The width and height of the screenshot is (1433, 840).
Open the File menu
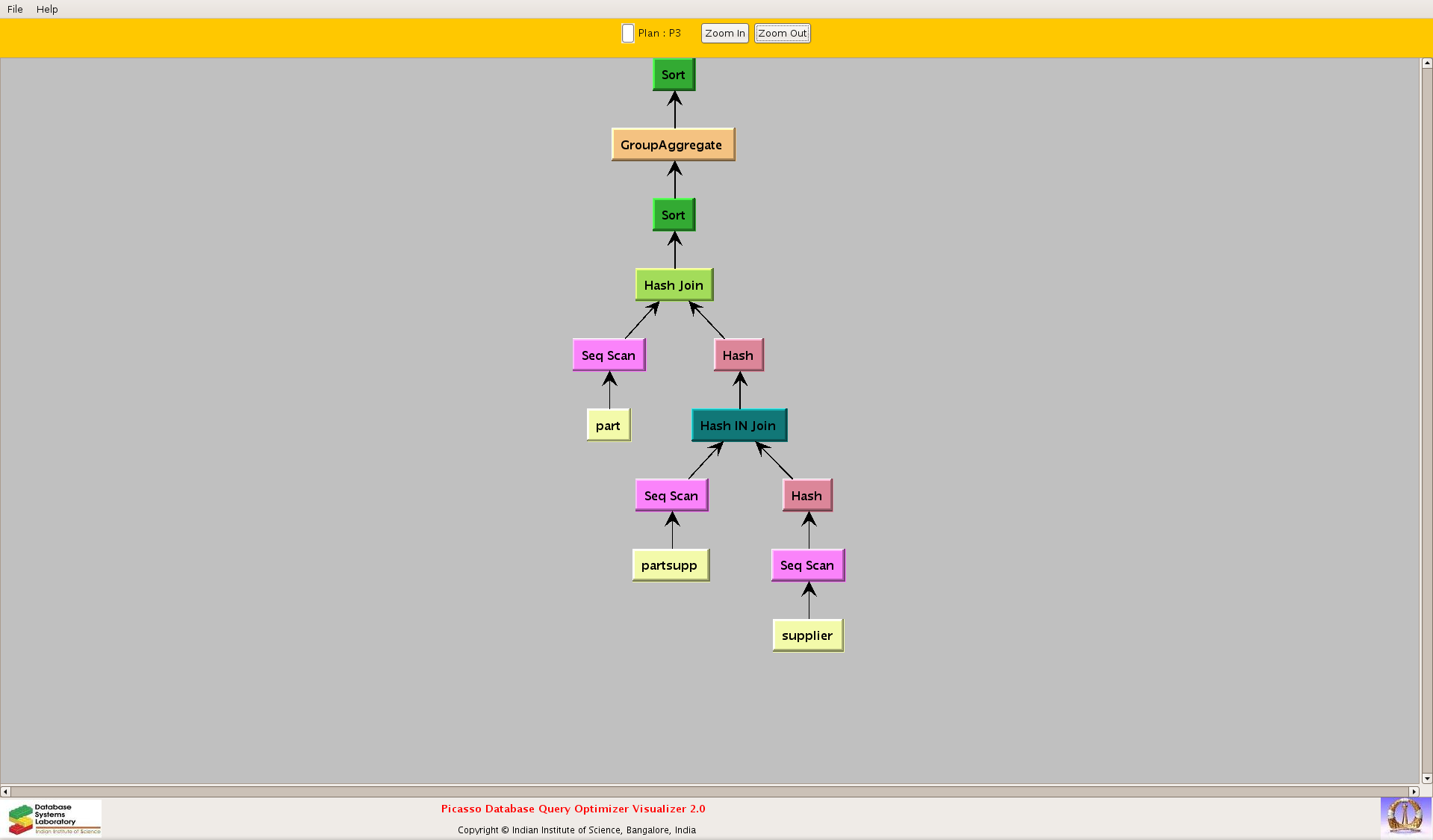click(15, 9)
